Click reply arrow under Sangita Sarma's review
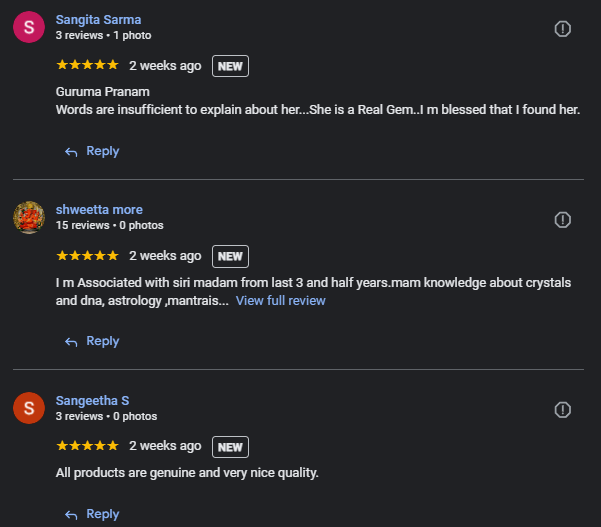This screenshot has height=527, width=601. coord(71,152)
